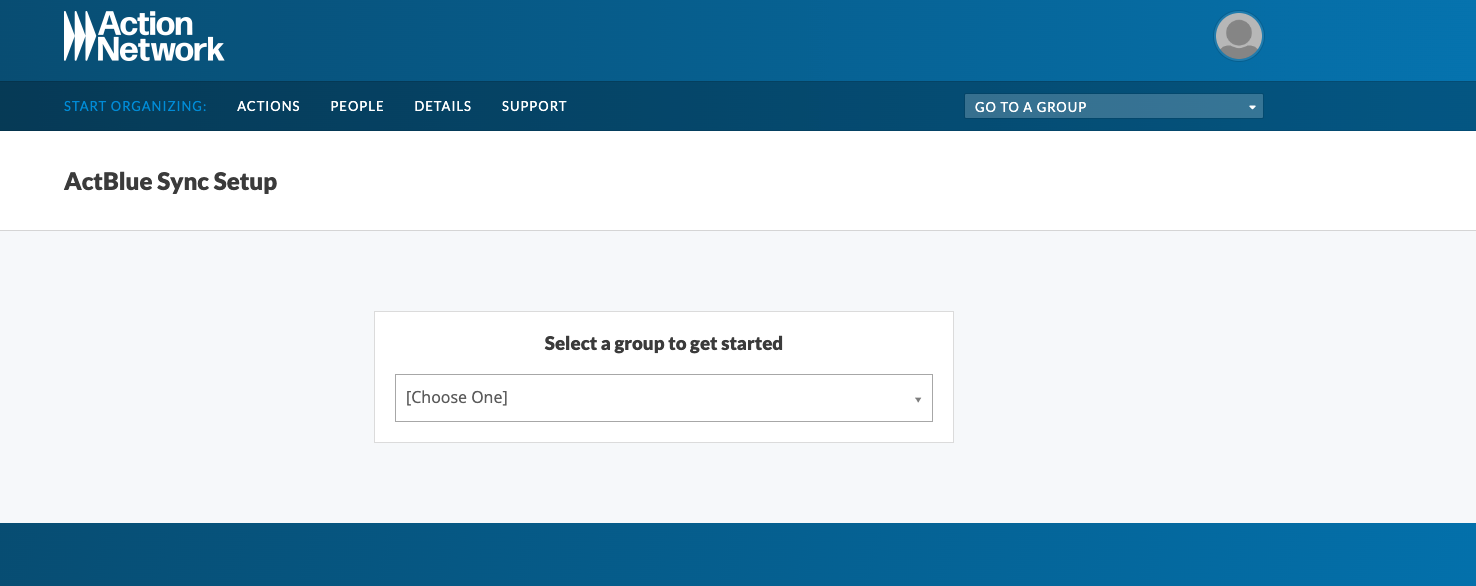Open the People menu
The height and width of the screenshot is (586, 1476).
357,106
